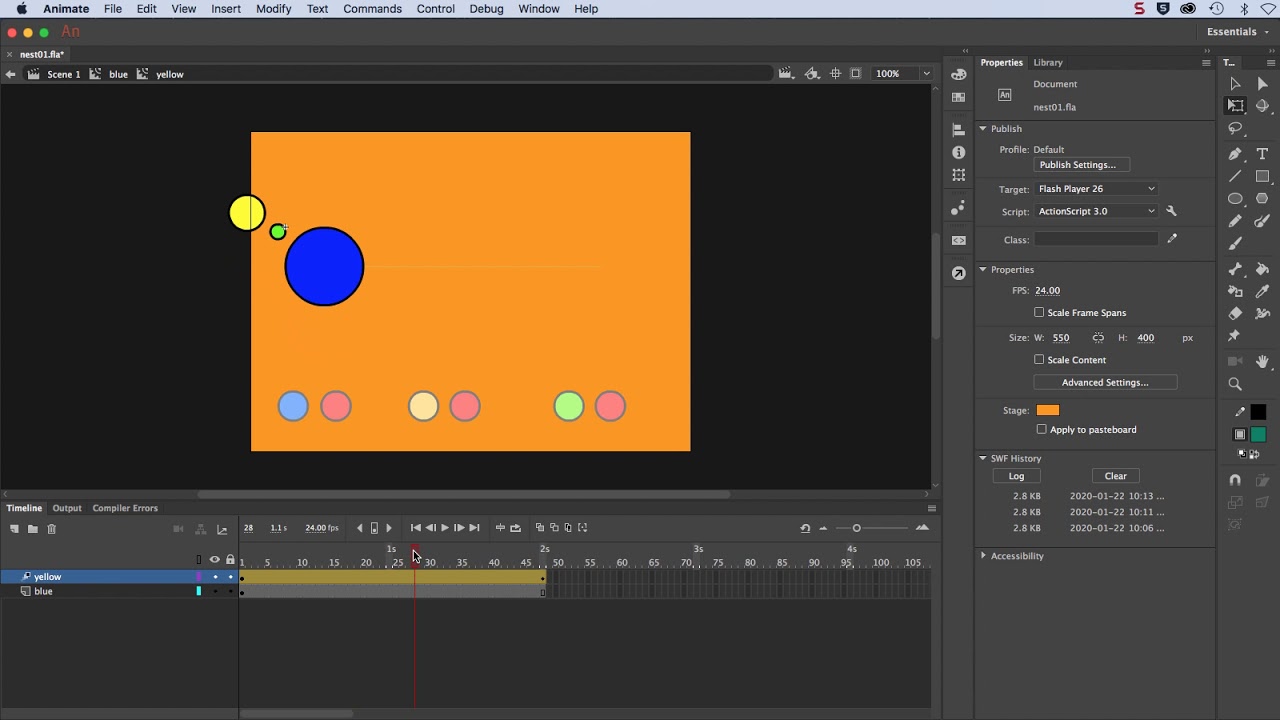Open the Edit Scene clapperboard dropdown
Viewport: 1280px width, 720px height.
786,73
